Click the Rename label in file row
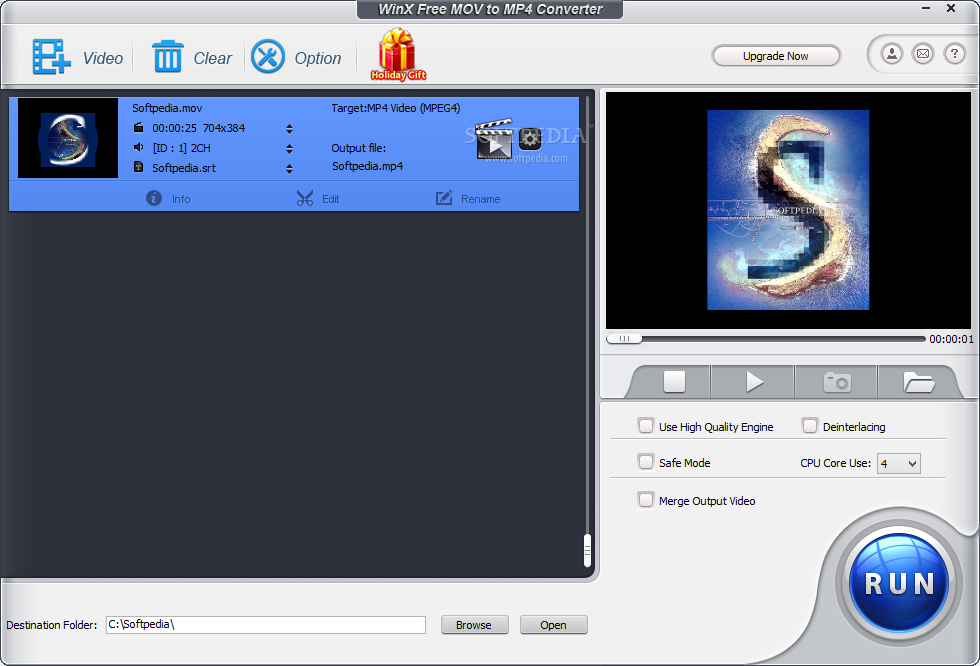Viewport: 980px width, 666px height. click(x=481, y=199)
